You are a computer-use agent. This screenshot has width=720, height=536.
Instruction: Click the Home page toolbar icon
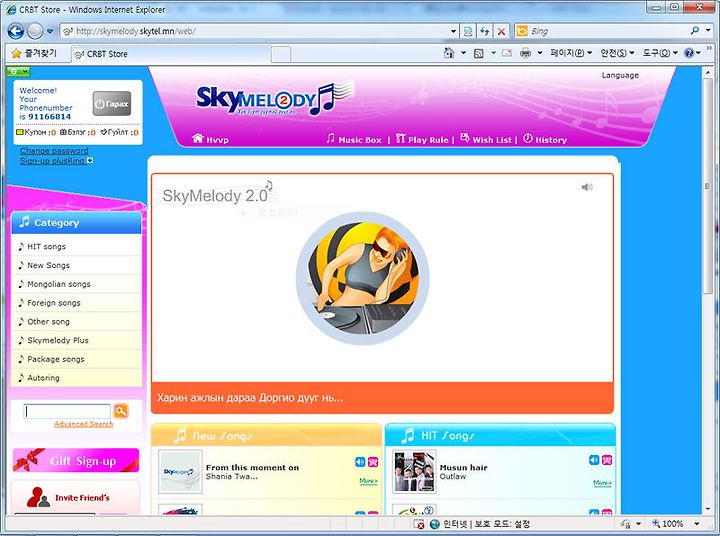[449, 53]
